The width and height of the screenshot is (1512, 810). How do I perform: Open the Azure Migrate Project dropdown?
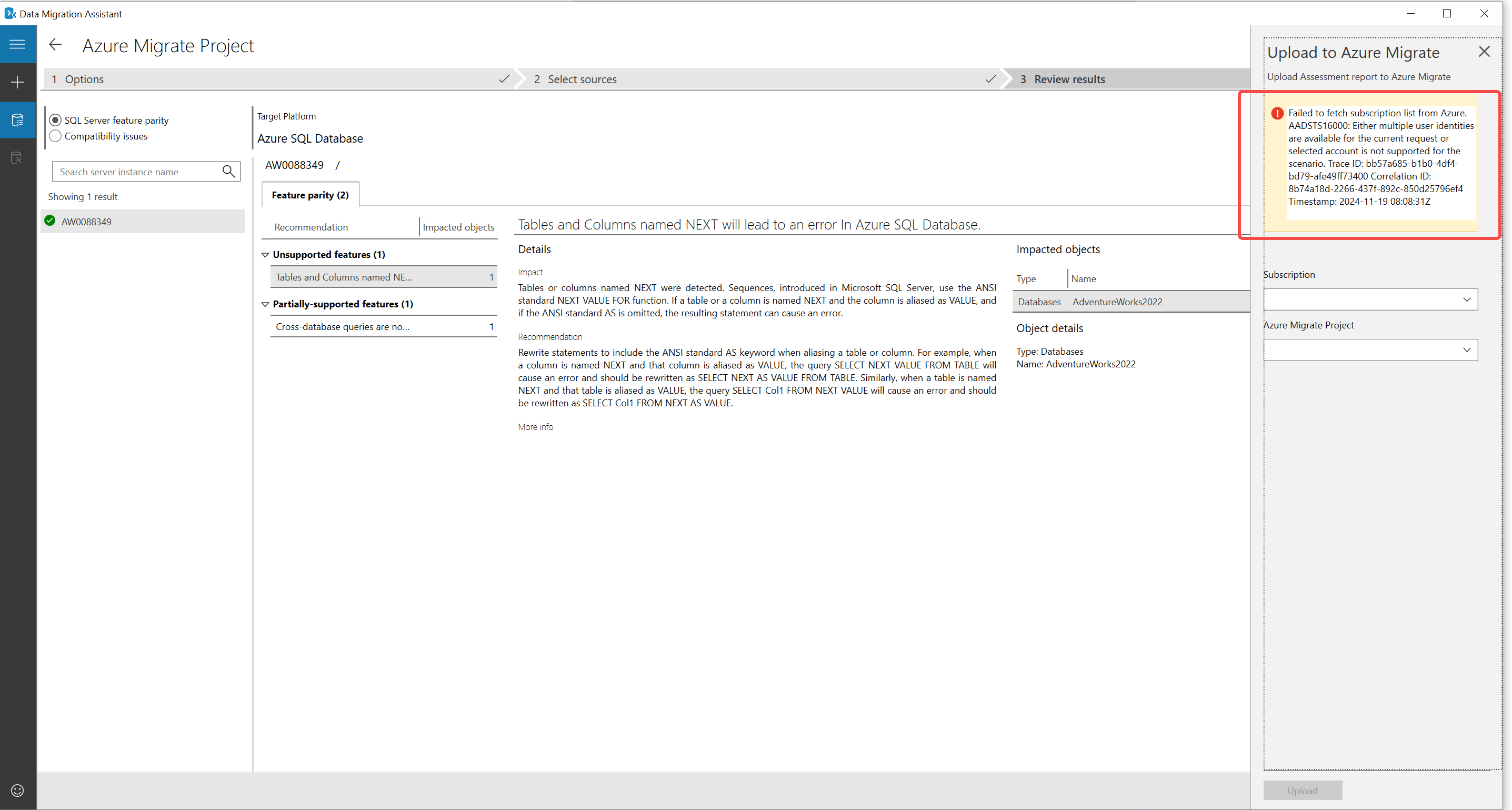1370,351
